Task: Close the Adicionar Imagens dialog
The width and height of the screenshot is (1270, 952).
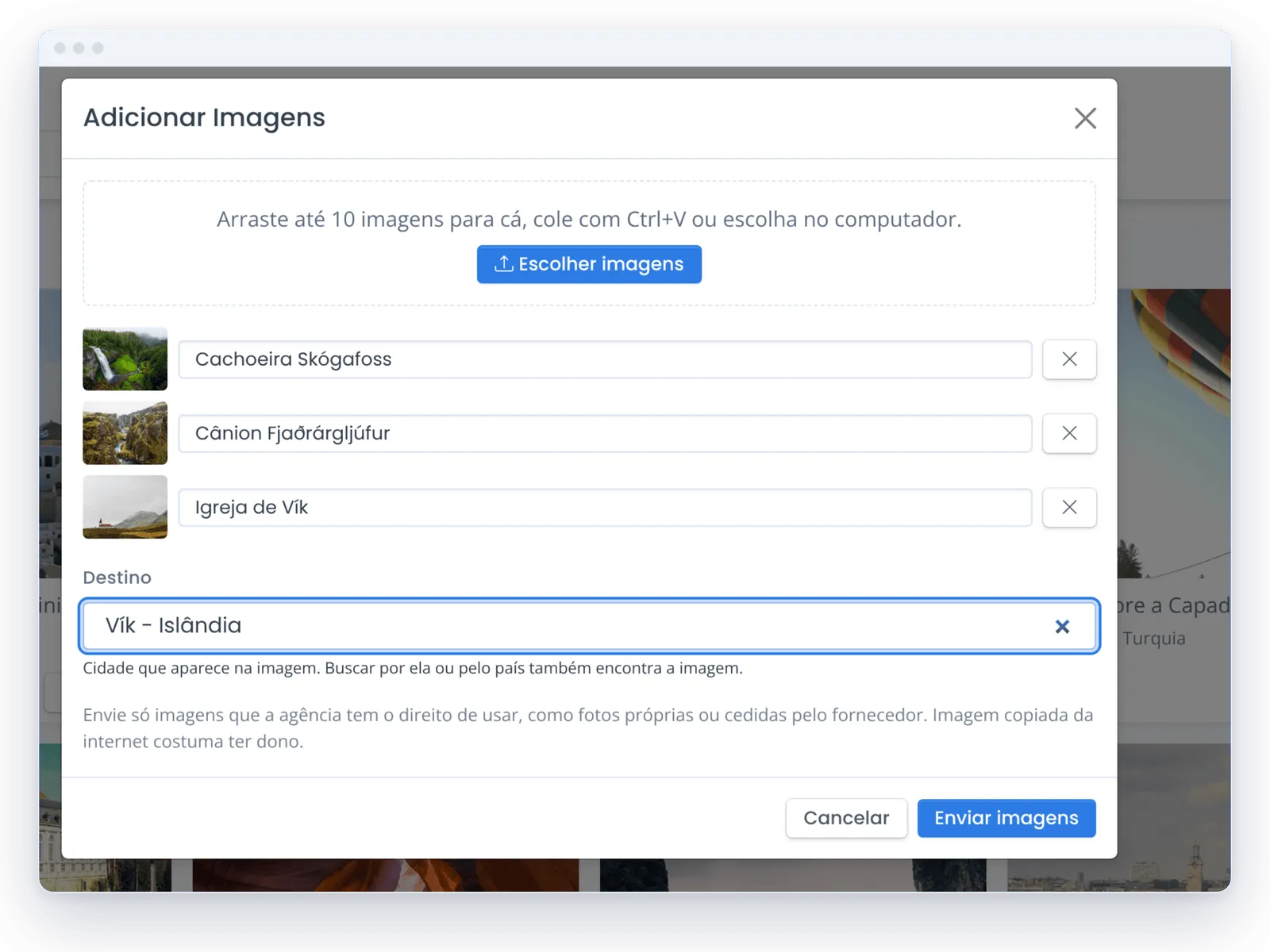Action: pos(1085,118)
